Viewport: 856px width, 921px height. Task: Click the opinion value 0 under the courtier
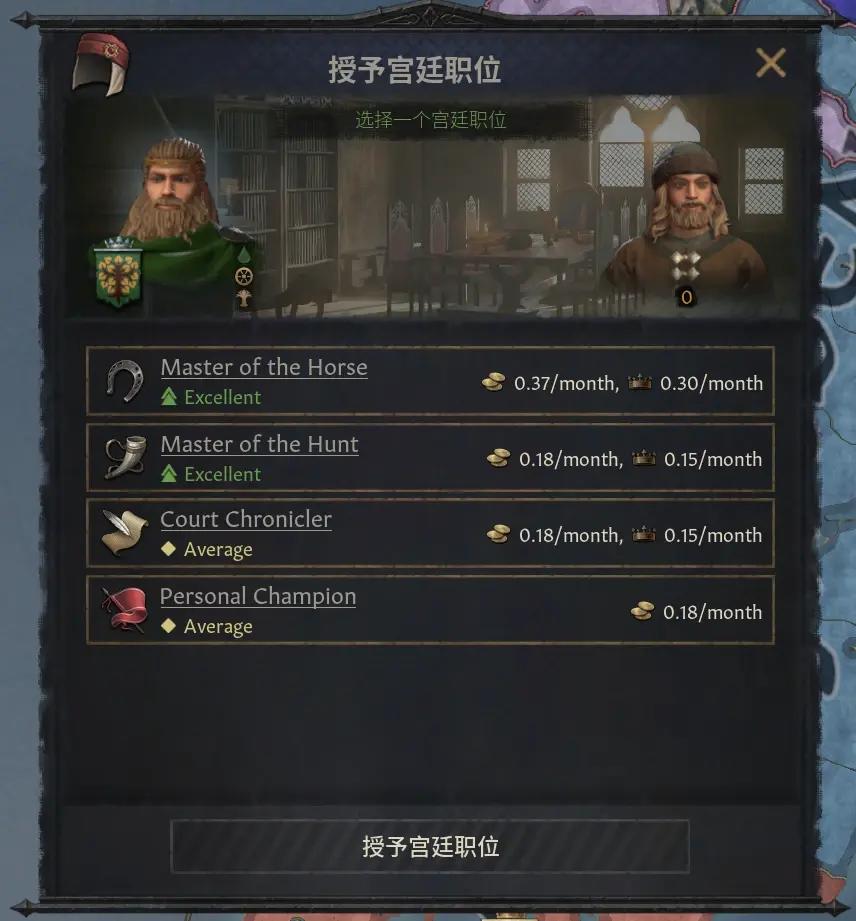point(686,298)
